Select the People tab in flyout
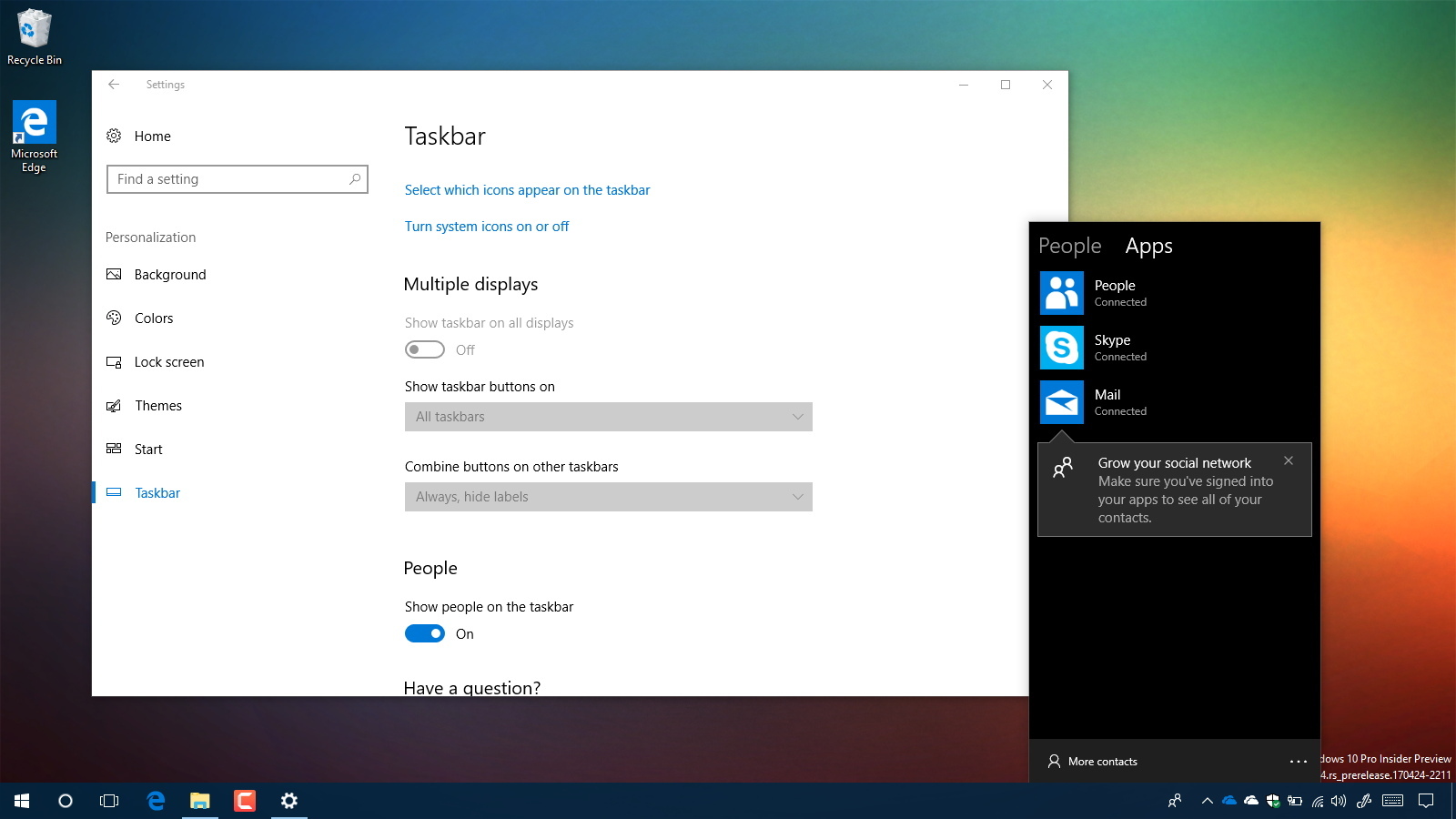This screenshot has height=819, width=1456. point(1069,246)
